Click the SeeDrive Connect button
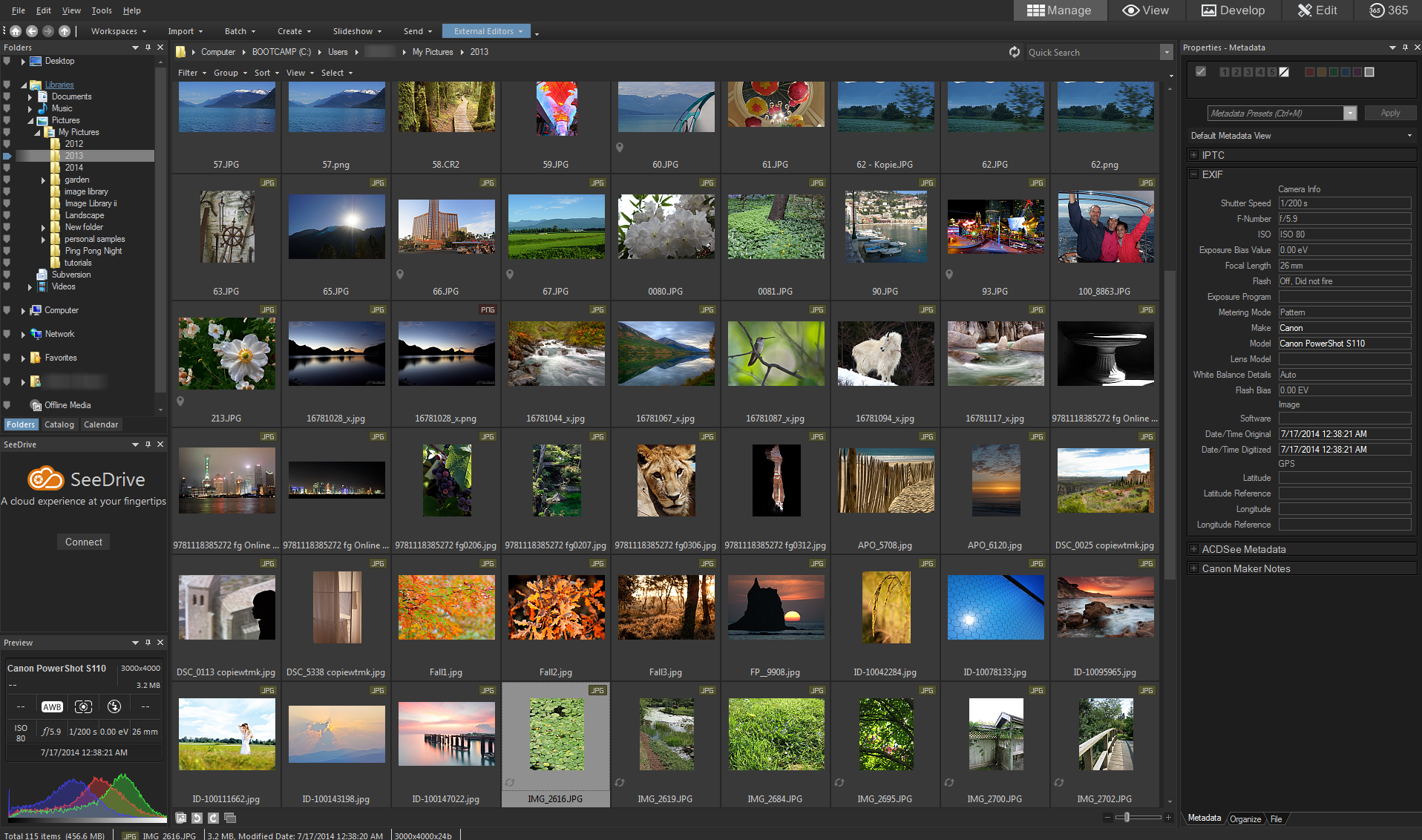This screenshot has height=840, width=1422. coord(82,541)
